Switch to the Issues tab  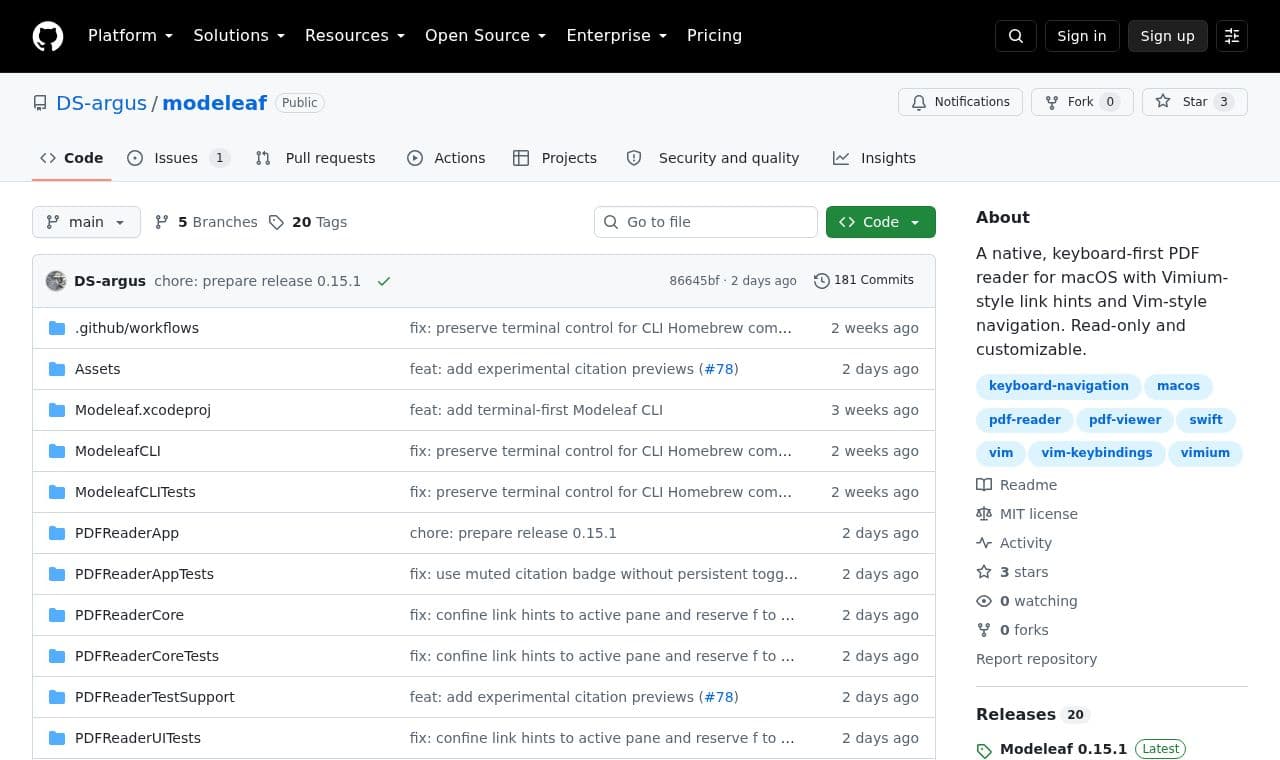click(x=179, y=158)
